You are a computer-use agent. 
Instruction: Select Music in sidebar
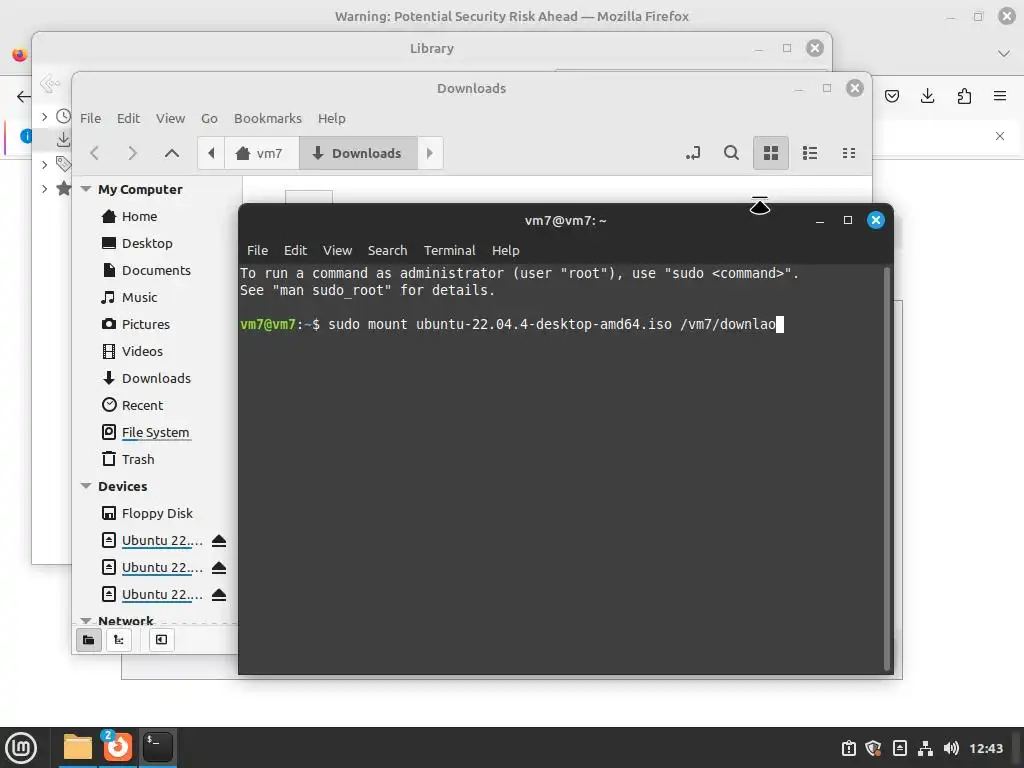coord(139,297)
